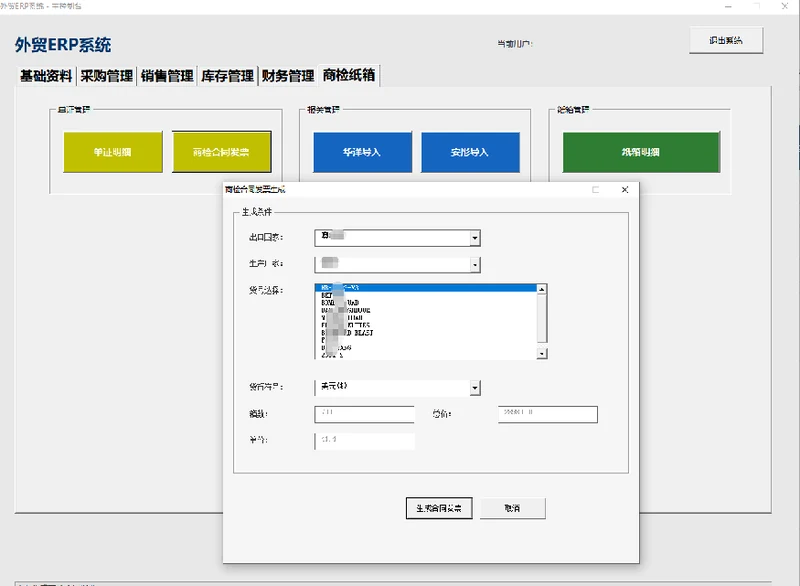800x586 pixels.
Task: Select the product row ending in BLAST
Action: coord(426,333)
